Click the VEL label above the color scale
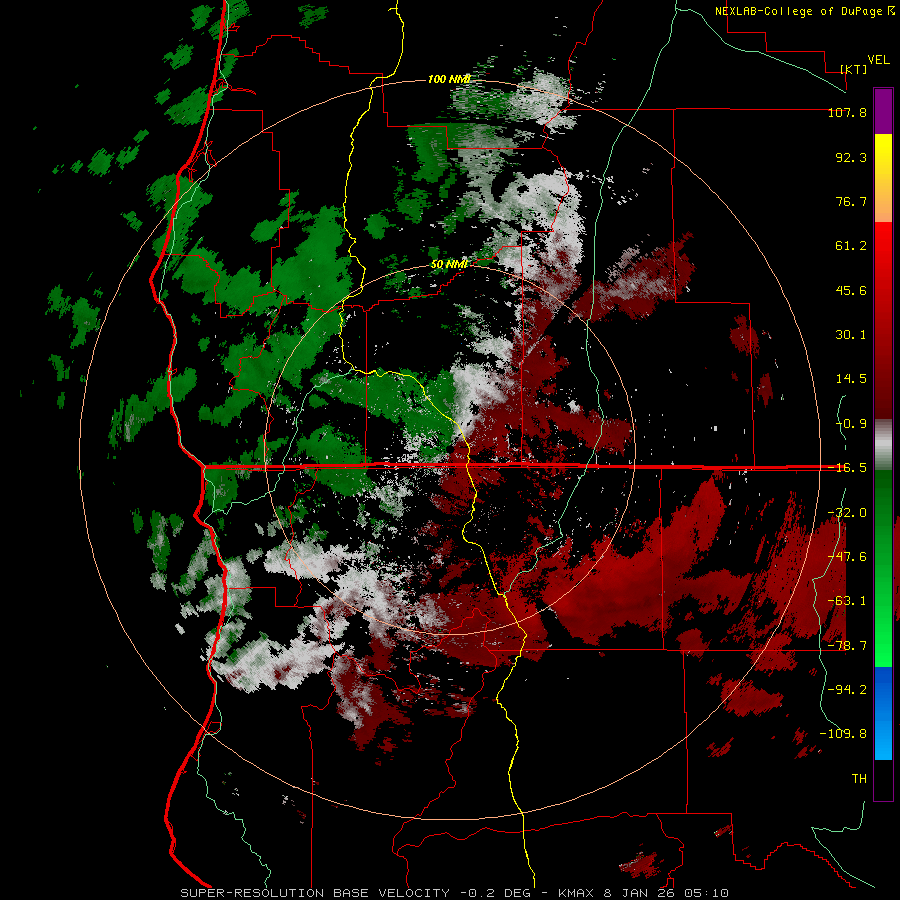The image size is (900, 900). (x=878, y=60)
